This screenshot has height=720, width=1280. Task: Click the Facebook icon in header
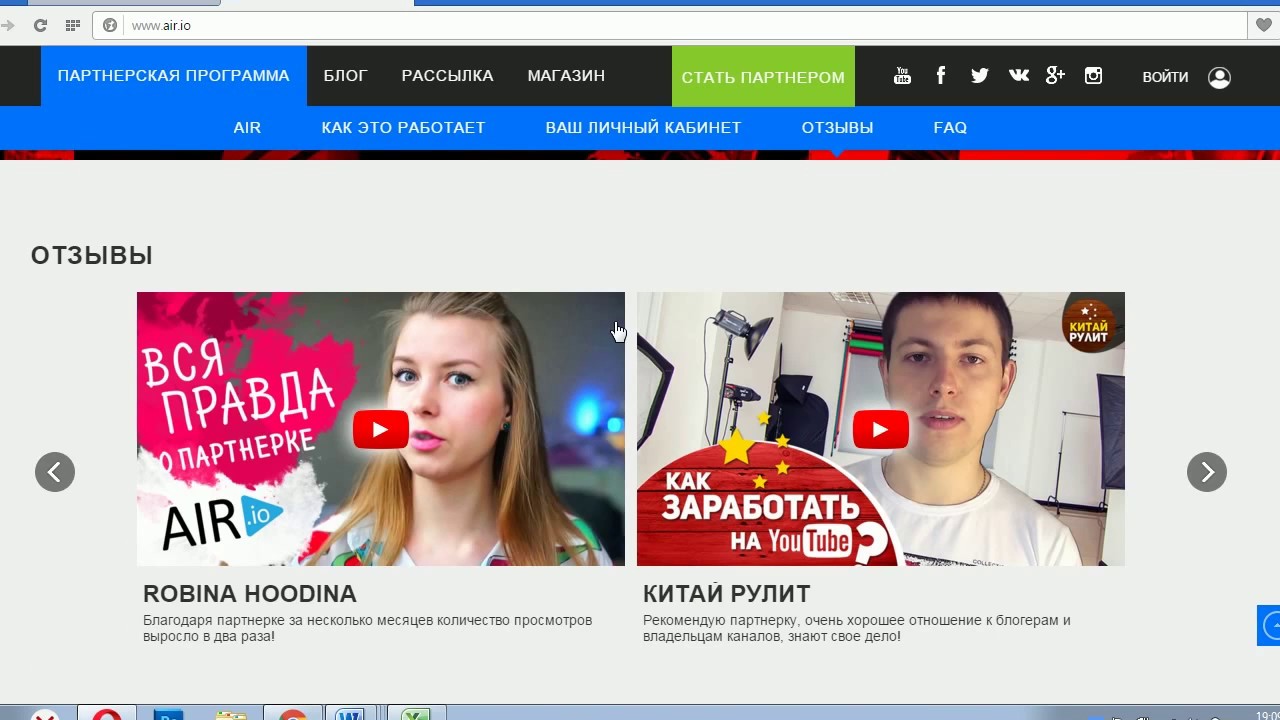click(941, 76)
